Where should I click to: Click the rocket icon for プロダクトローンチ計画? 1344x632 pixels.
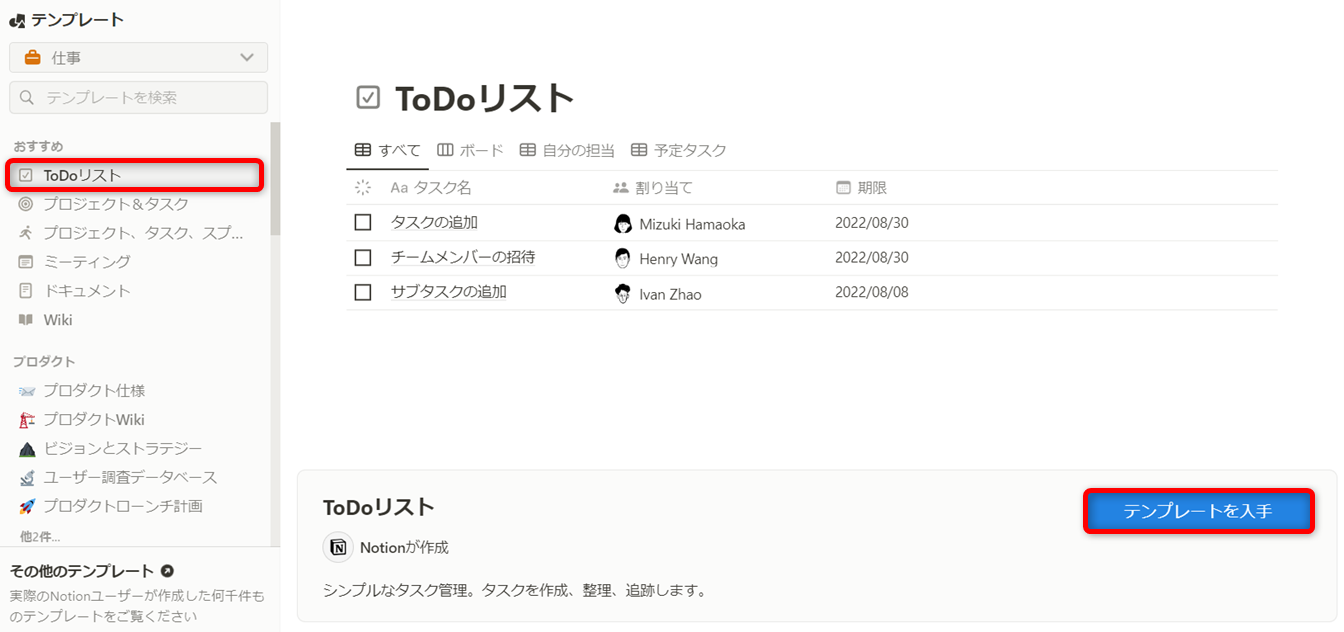tap(28, 506)
